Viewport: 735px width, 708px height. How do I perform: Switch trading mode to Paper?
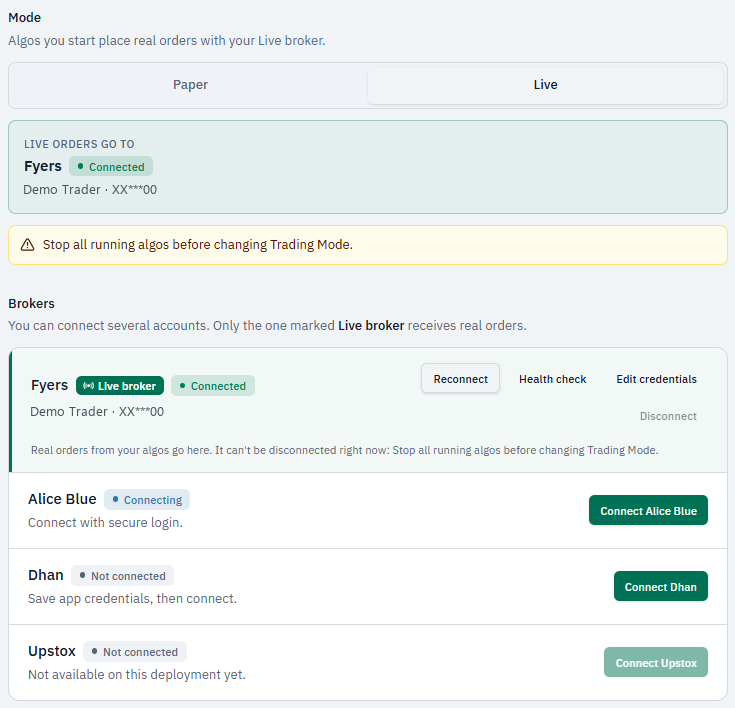[x=190, y=85]
